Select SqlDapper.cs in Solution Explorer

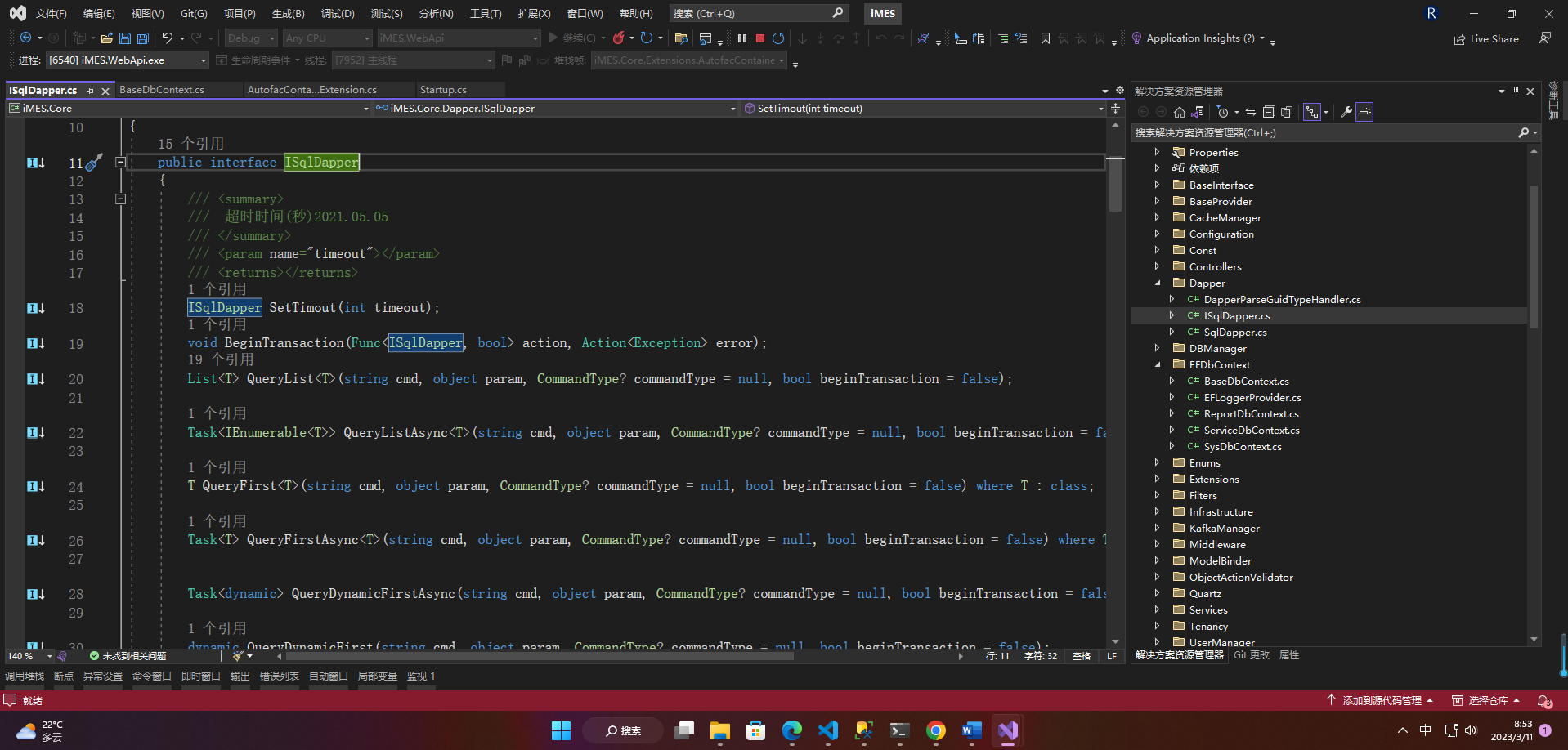pos(1235,332)
